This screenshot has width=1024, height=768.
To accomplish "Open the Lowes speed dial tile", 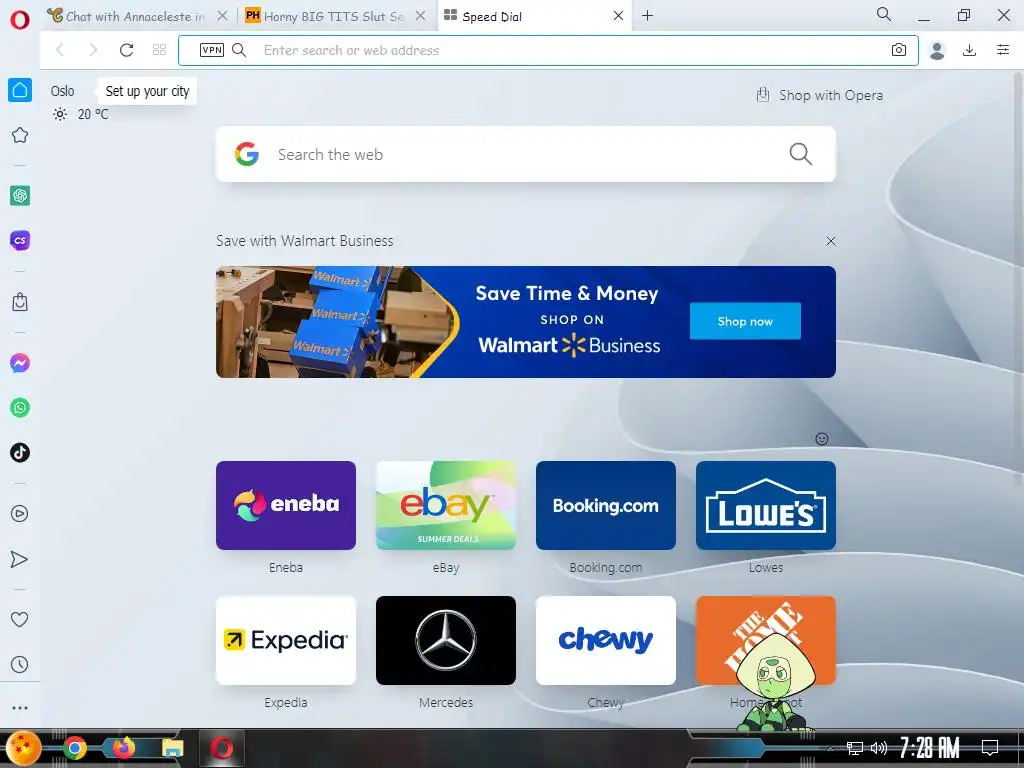I will (766, 505).
